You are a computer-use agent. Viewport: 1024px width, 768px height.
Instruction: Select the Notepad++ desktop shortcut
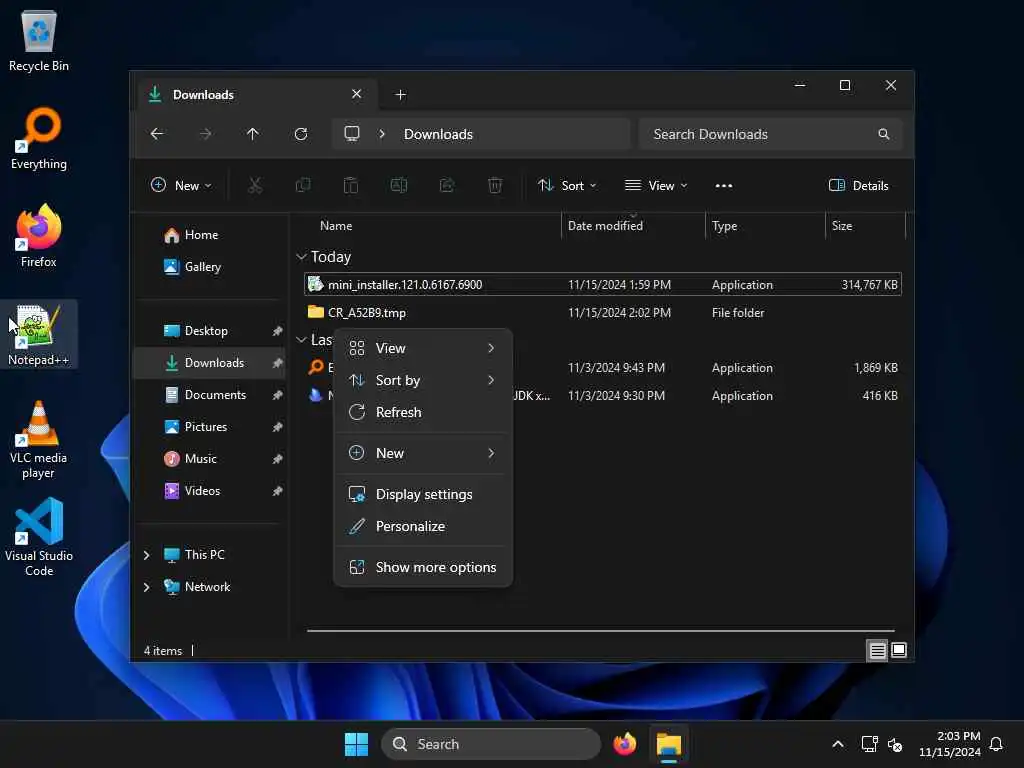[x=39, y=334]
